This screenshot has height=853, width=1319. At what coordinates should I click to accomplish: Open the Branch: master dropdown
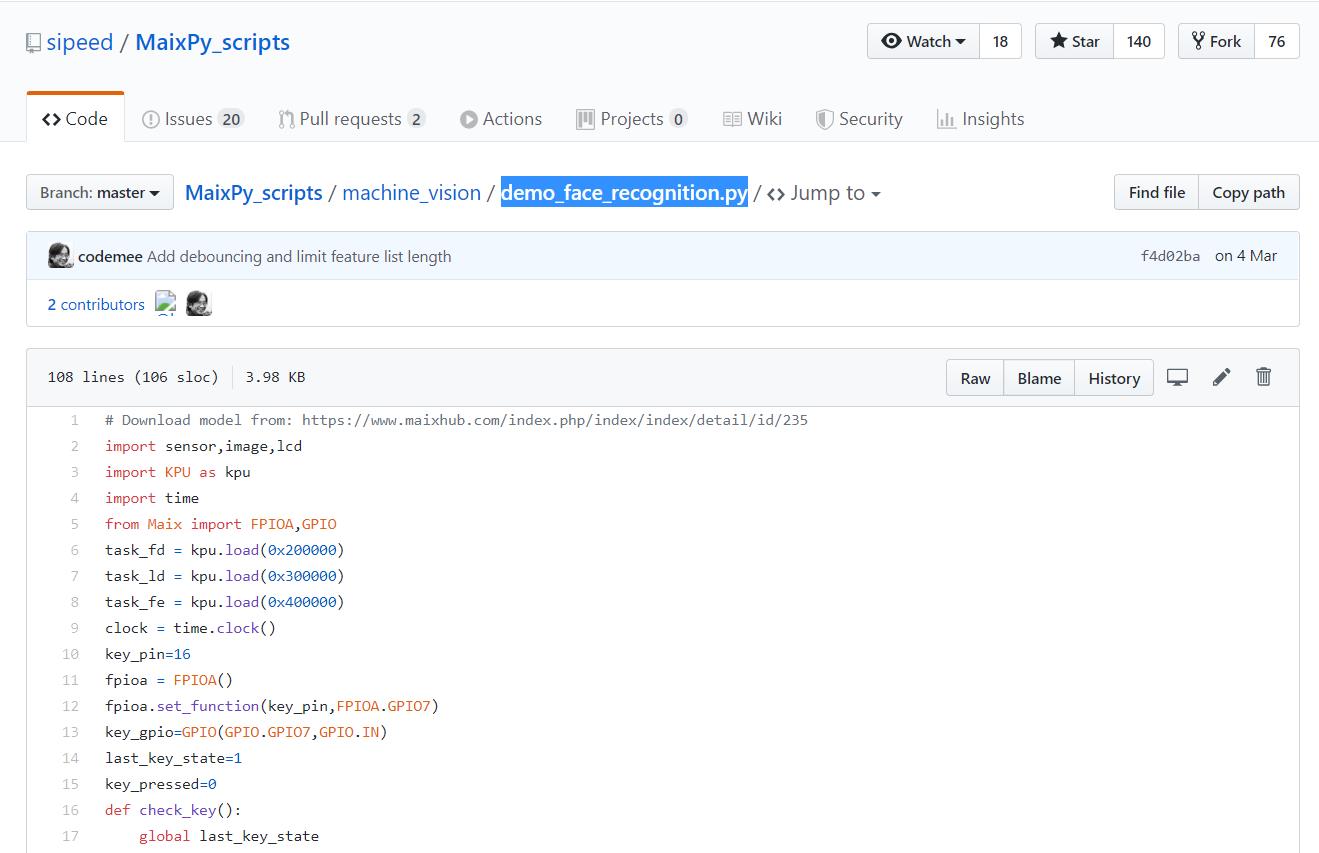[100, 193]
